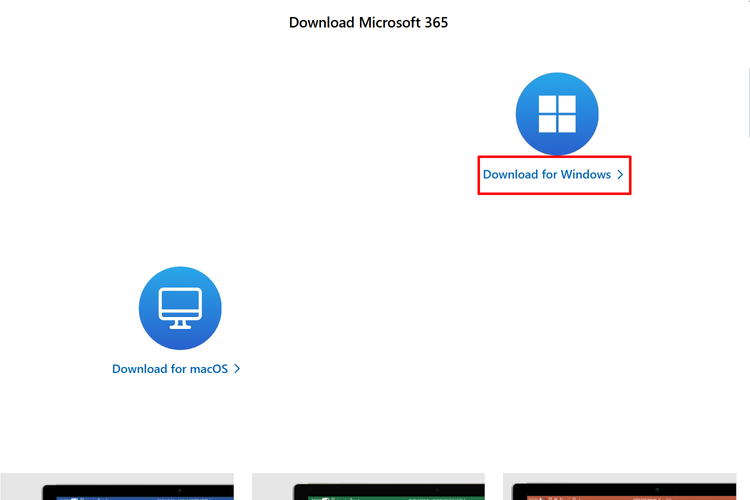Screen dimensions: 750x500
Task: Open the blue Word device thumbnail
Action: [x=117, y=487]
